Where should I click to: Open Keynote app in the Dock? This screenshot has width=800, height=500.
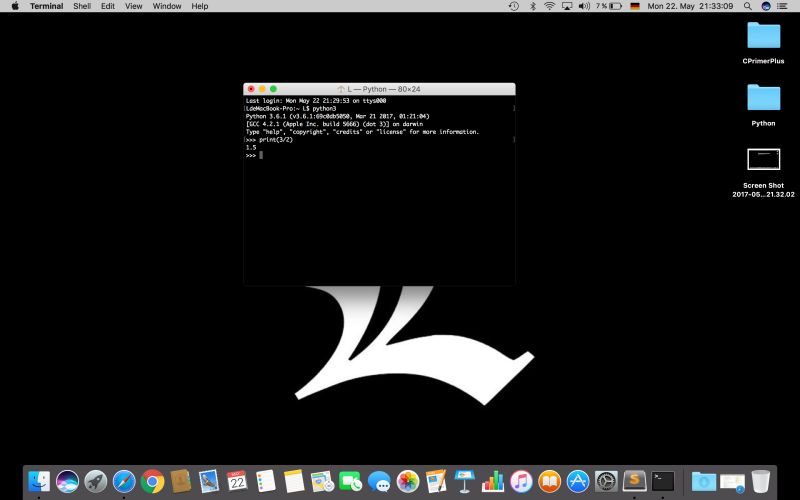(x=464, y=481)
